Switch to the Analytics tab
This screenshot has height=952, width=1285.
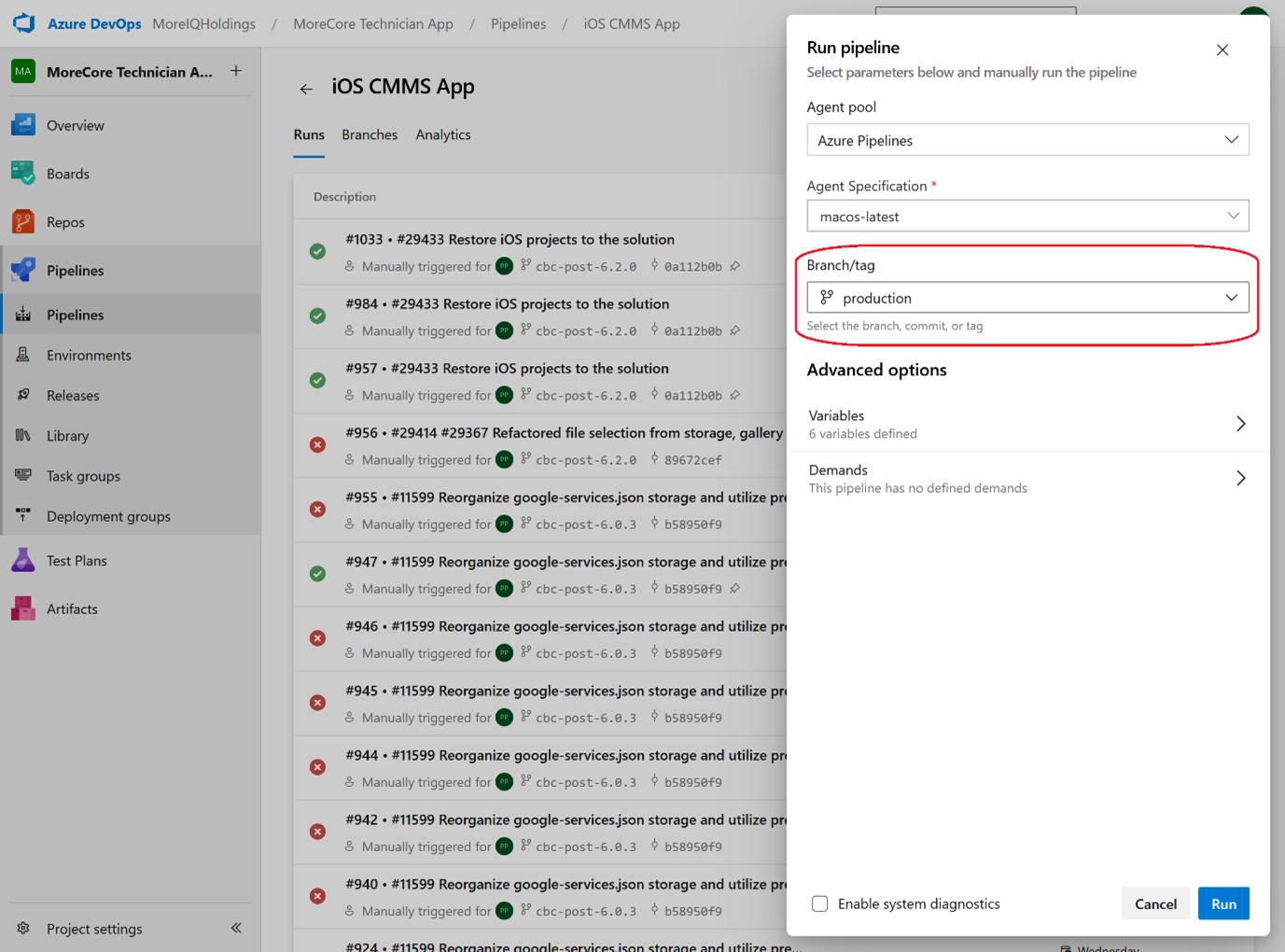click(443, 135)
